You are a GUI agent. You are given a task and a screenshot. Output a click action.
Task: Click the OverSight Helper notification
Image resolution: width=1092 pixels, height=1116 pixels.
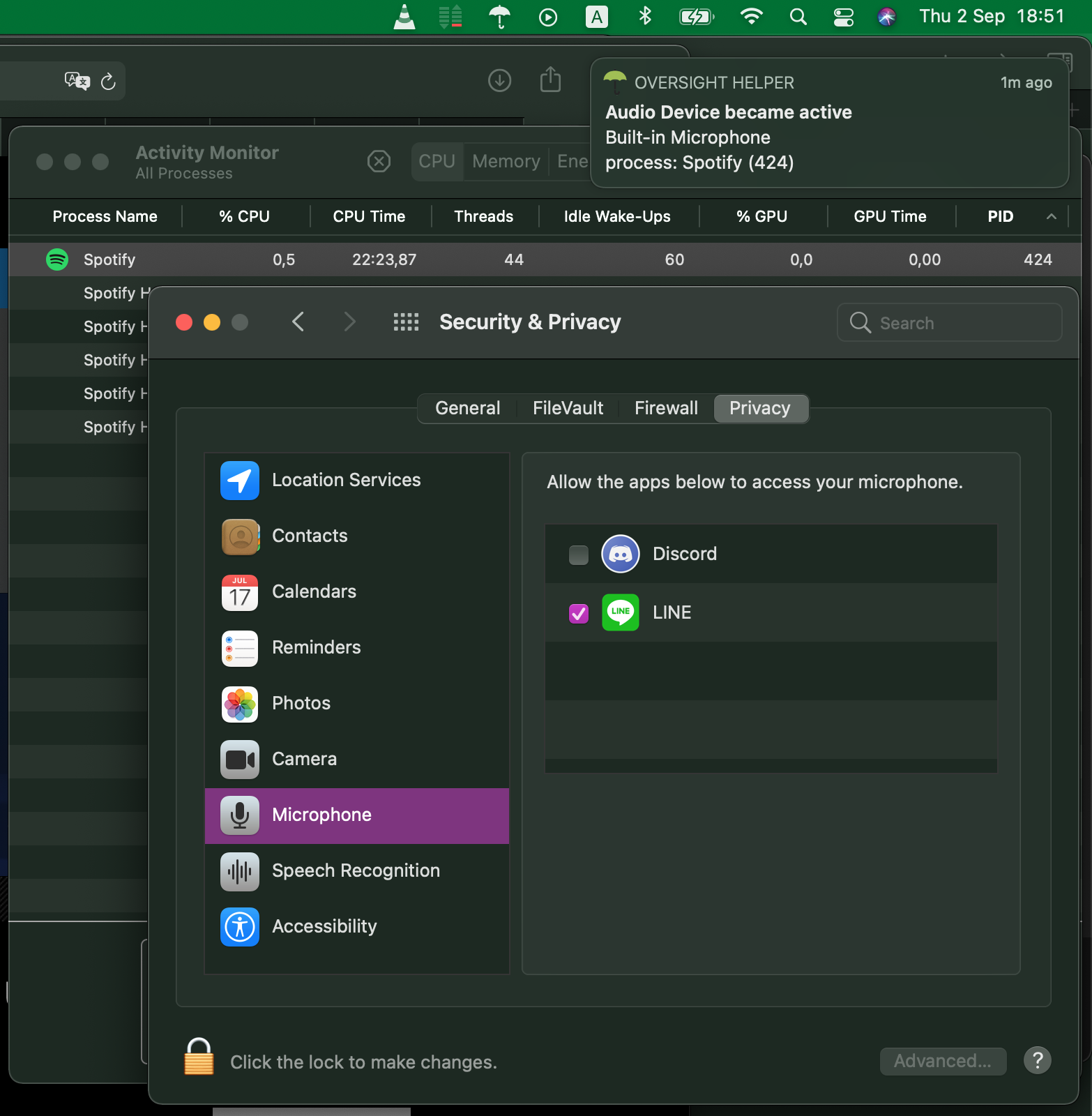point(830,123)
